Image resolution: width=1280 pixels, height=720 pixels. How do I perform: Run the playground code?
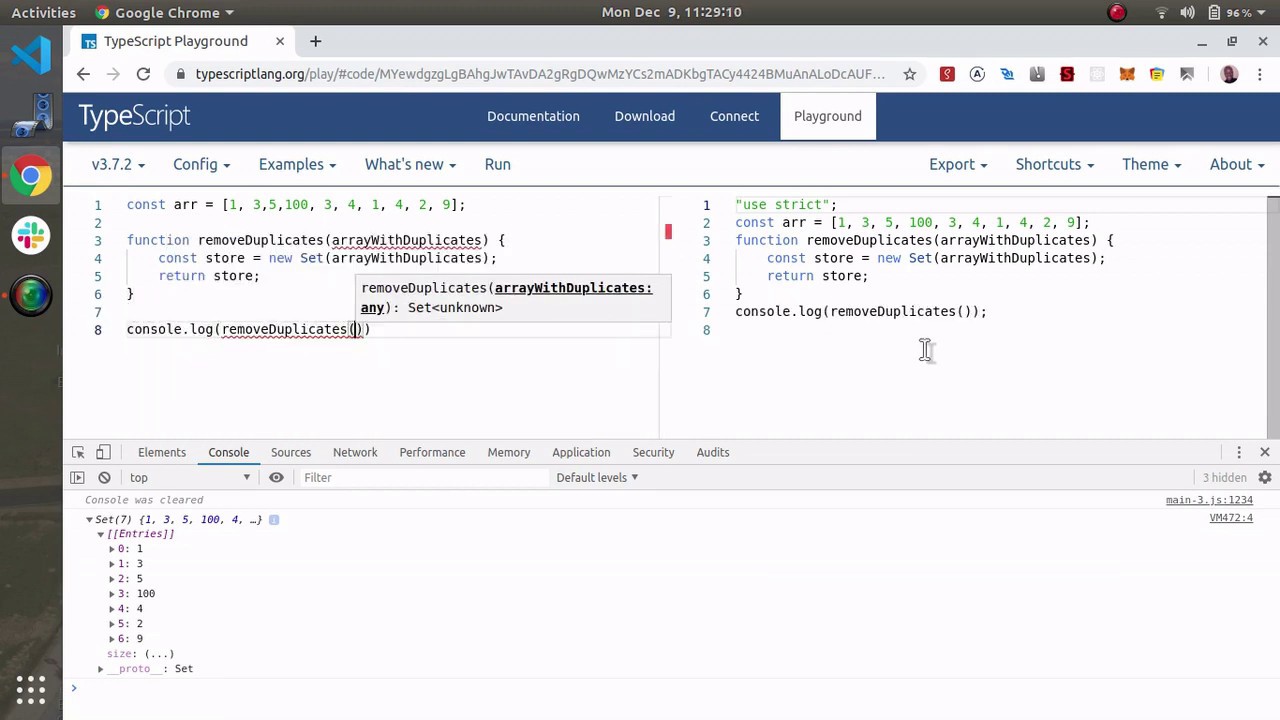point(497,164)
